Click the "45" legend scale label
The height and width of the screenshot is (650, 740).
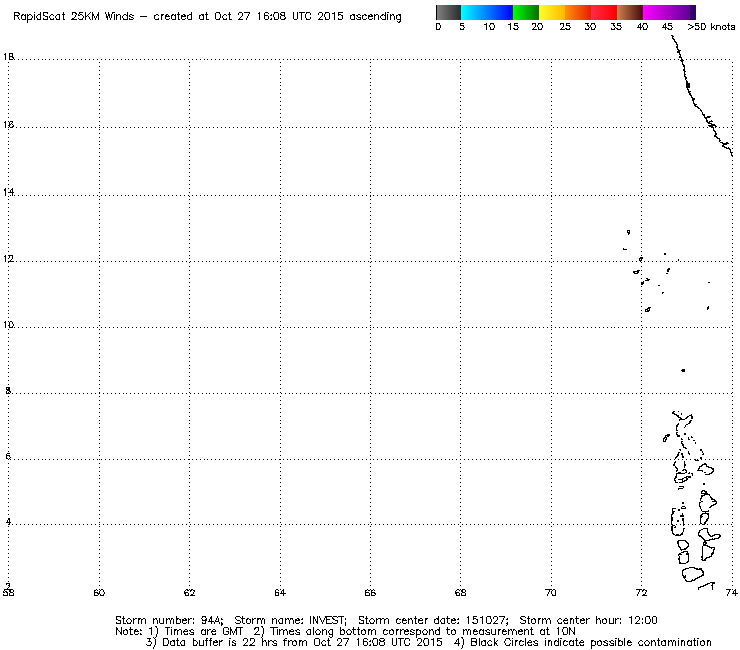coord(667,27)
